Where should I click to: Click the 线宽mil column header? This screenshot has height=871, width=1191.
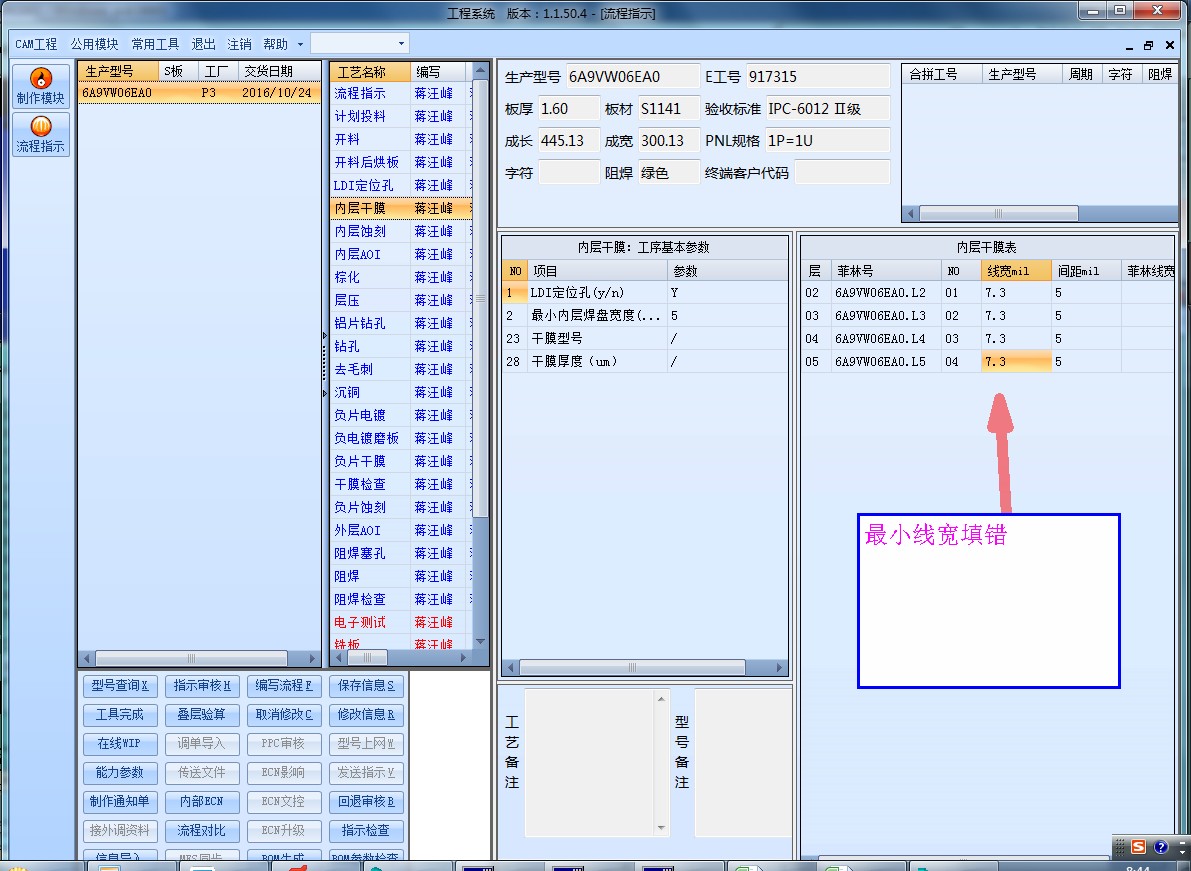pos(1016,271)
